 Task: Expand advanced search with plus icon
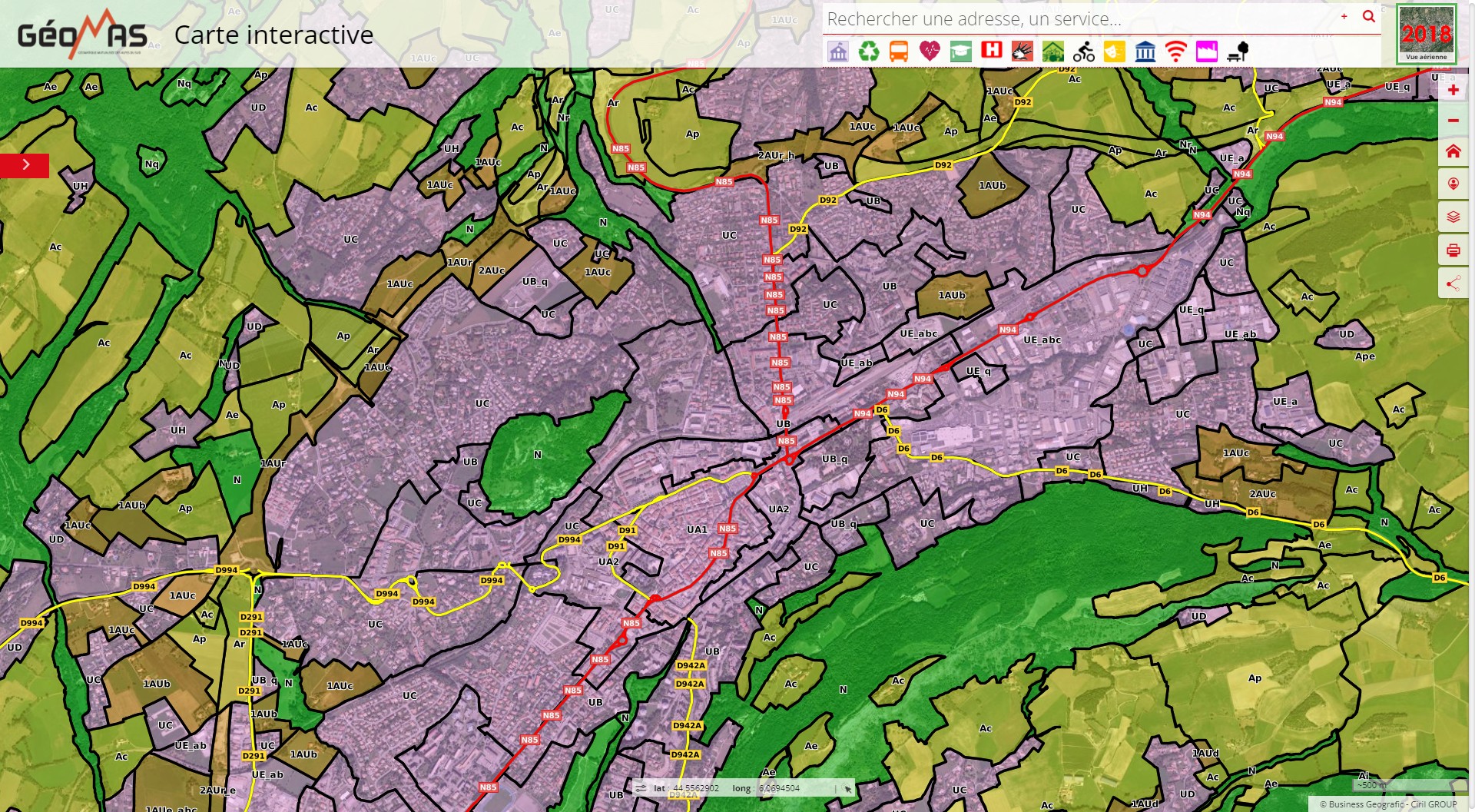(x=1344, y=17)
